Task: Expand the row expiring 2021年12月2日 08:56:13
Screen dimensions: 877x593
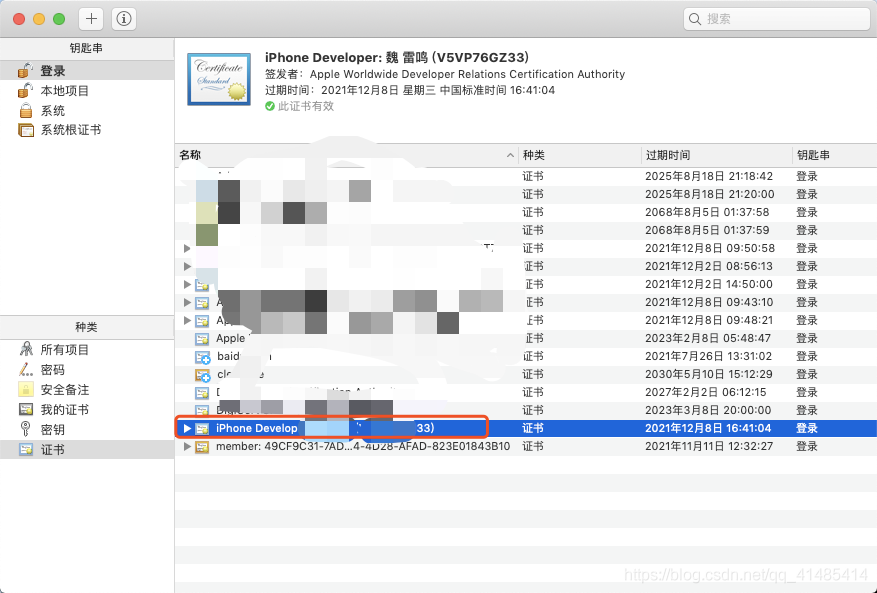Action: 187,266
